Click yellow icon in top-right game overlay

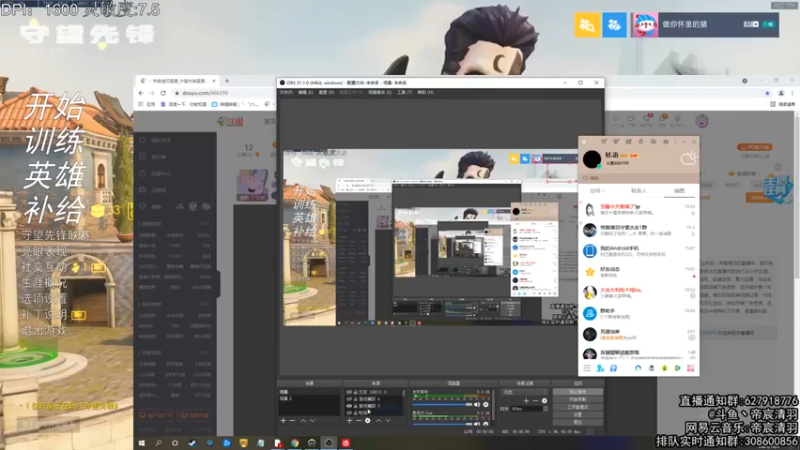point(587,24)
